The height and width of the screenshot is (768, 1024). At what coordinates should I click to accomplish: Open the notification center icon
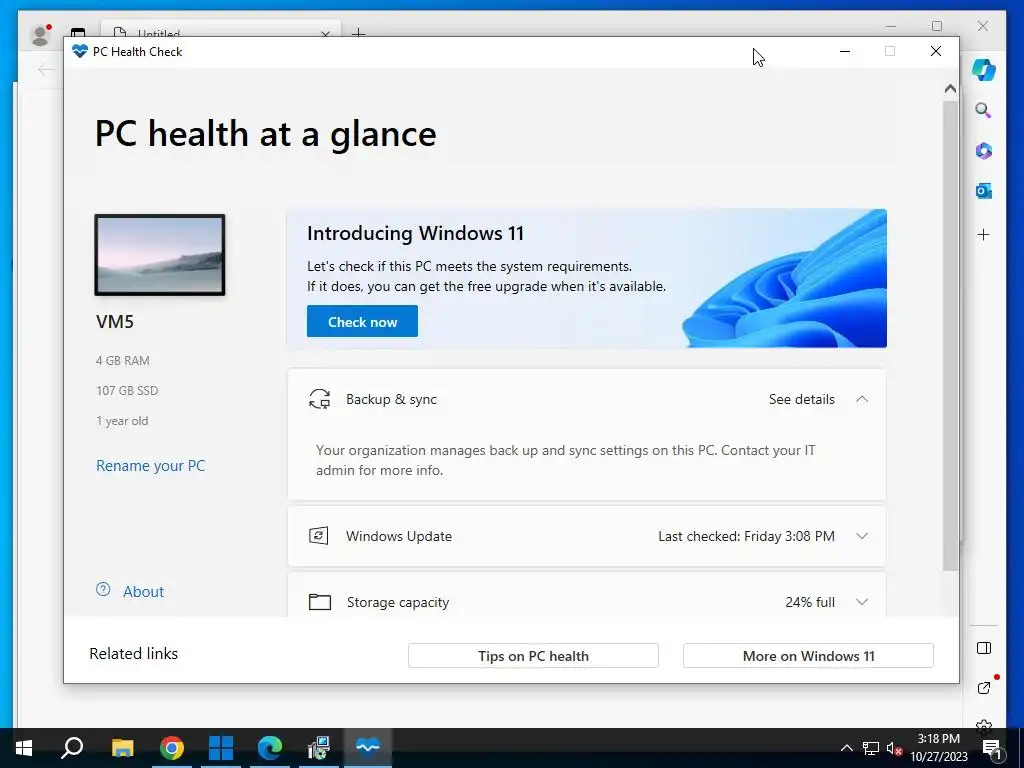pos(992,748)
